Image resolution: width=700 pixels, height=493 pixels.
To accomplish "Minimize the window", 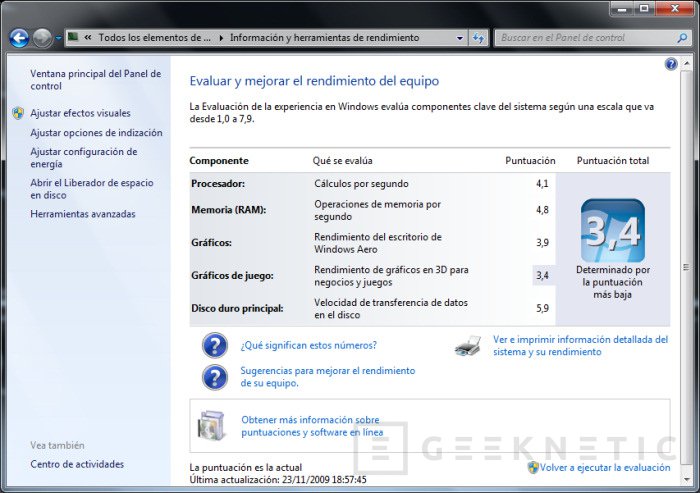I will (x=623, y=8).
